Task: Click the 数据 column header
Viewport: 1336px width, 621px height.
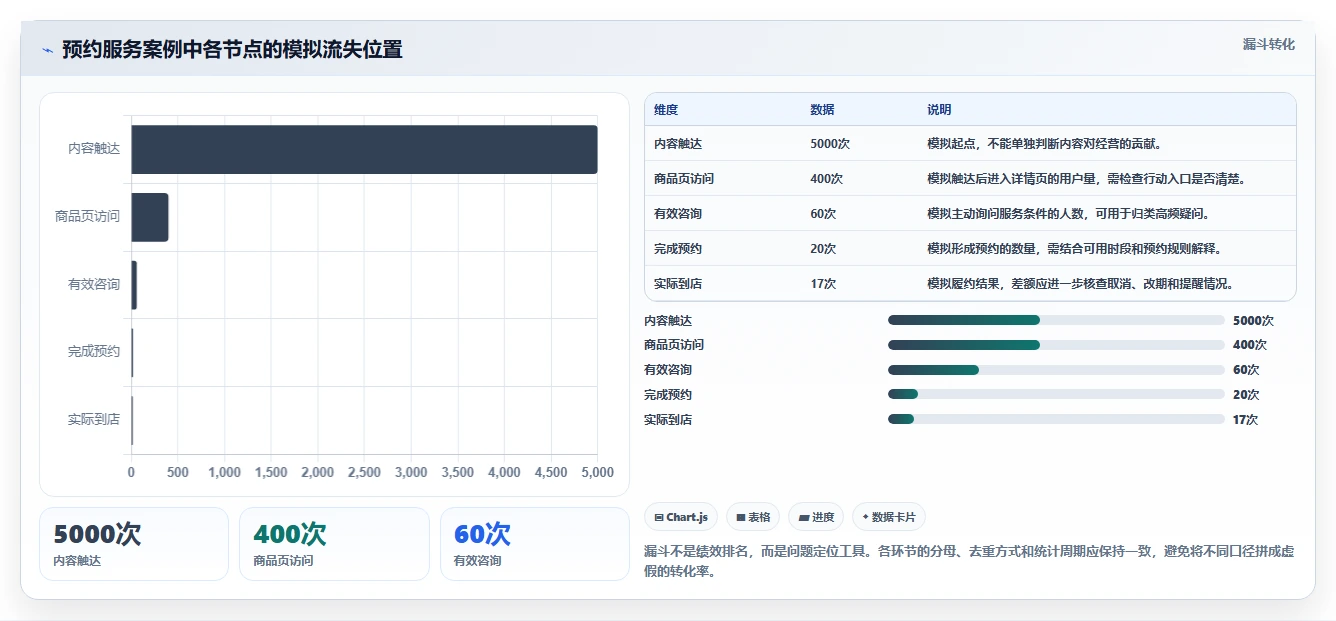Action: [822, 110]
